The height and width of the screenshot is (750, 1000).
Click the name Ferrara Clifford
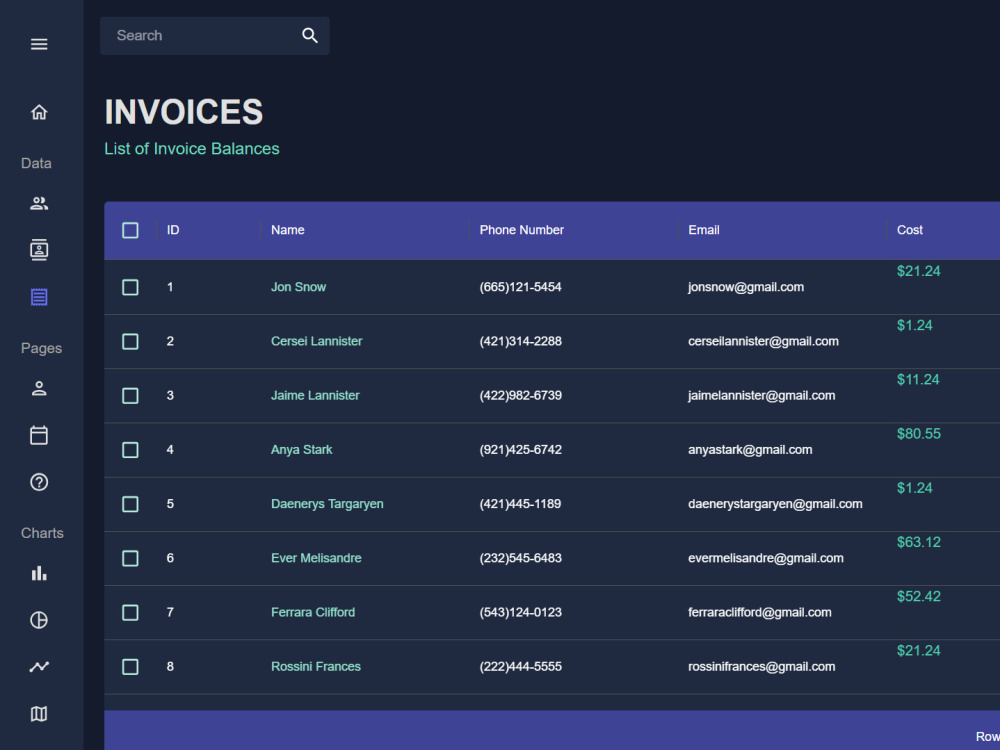point(313,612)
